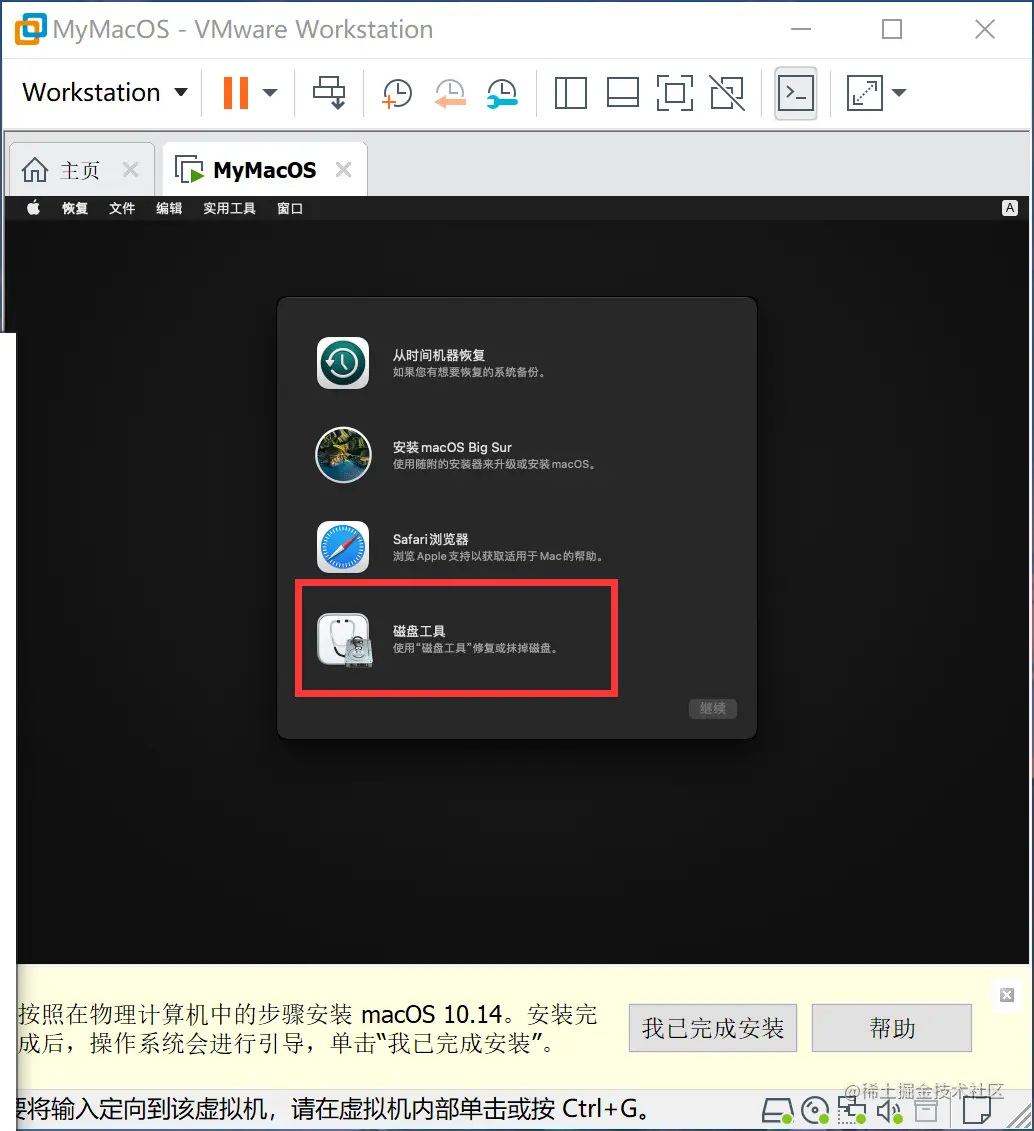Viewport: 1034px width, 1131px height.
Task: Open the power options dropdown arrow next to pause
Action: tap(270, 93)
